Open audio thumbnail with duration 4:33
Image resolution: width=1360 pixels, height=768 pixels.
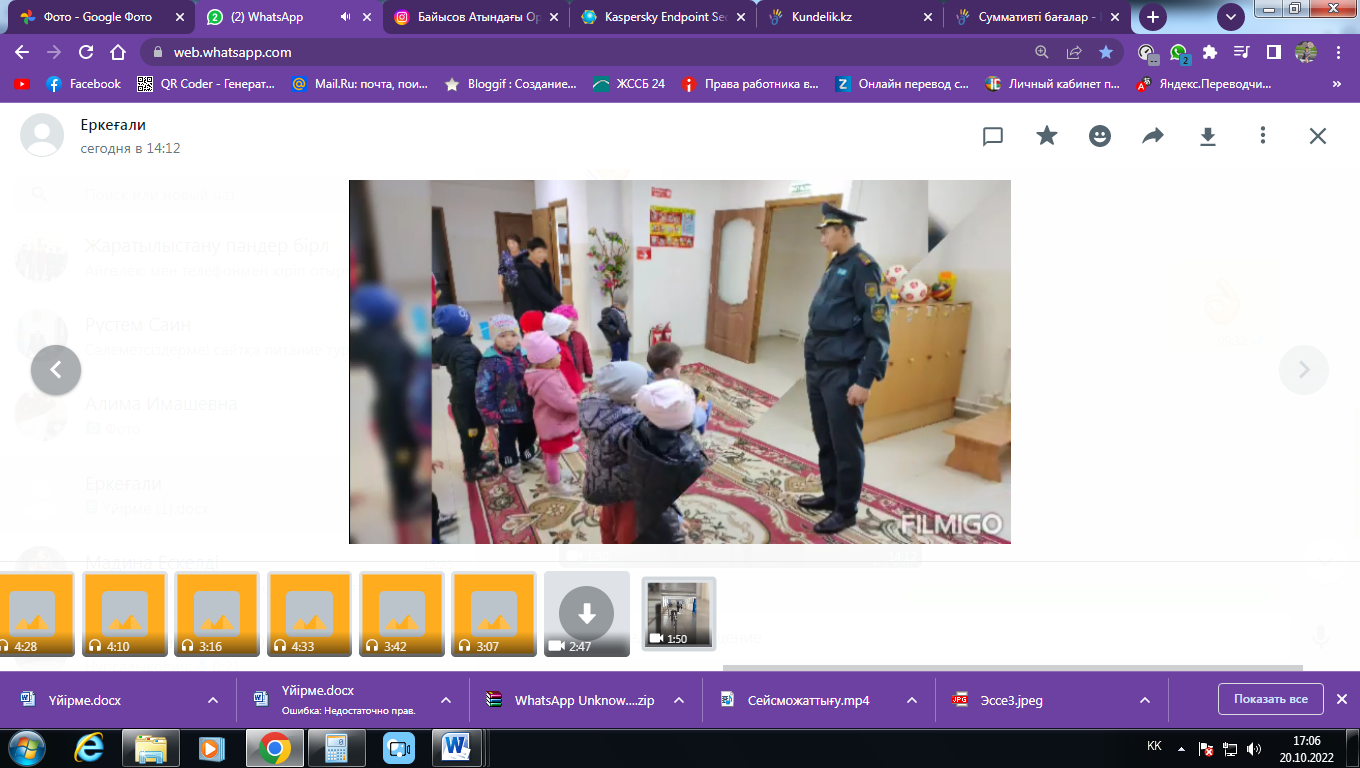(x=309, y=614)
